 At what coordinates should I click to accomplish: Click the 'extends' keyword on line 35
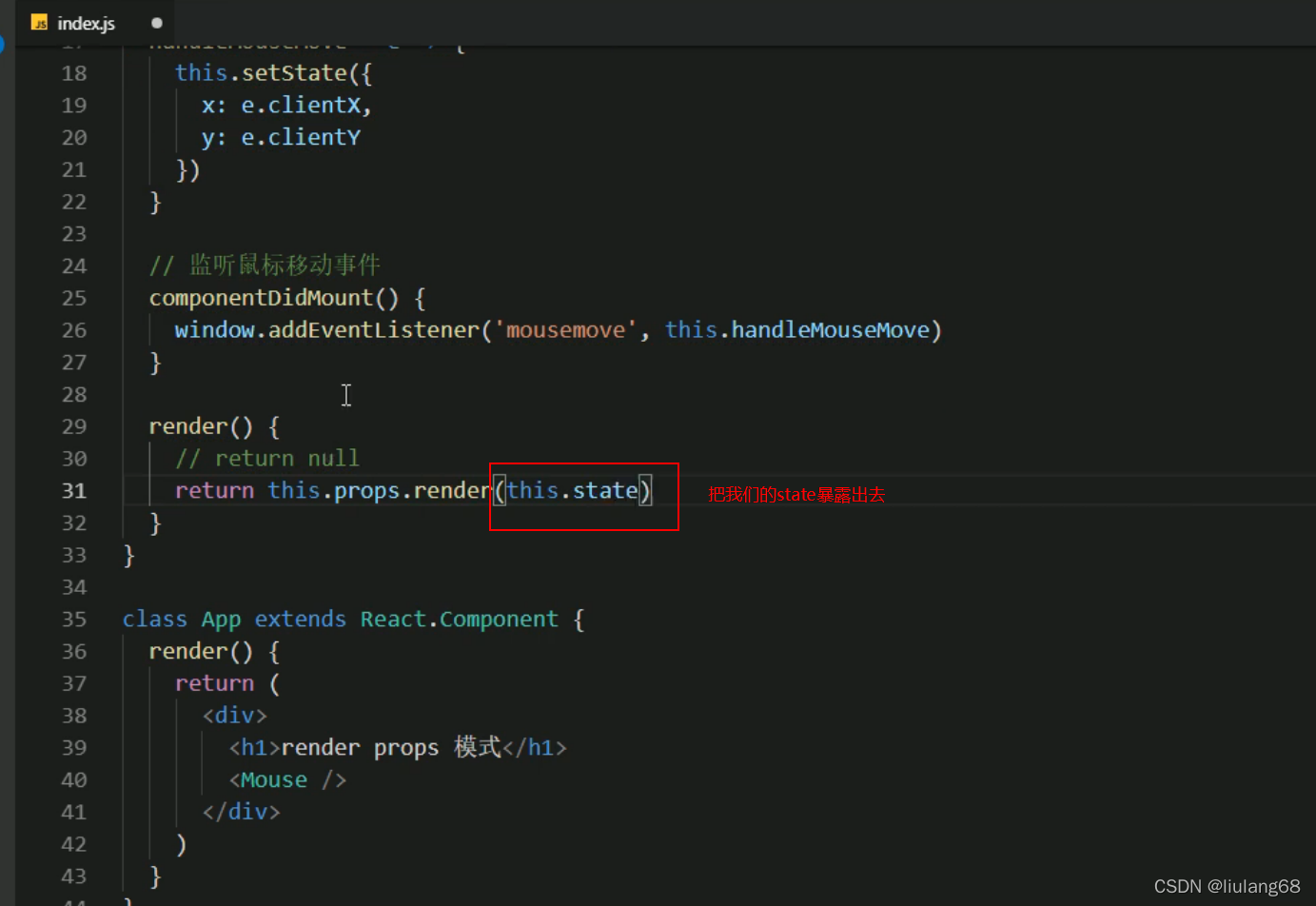301,620
